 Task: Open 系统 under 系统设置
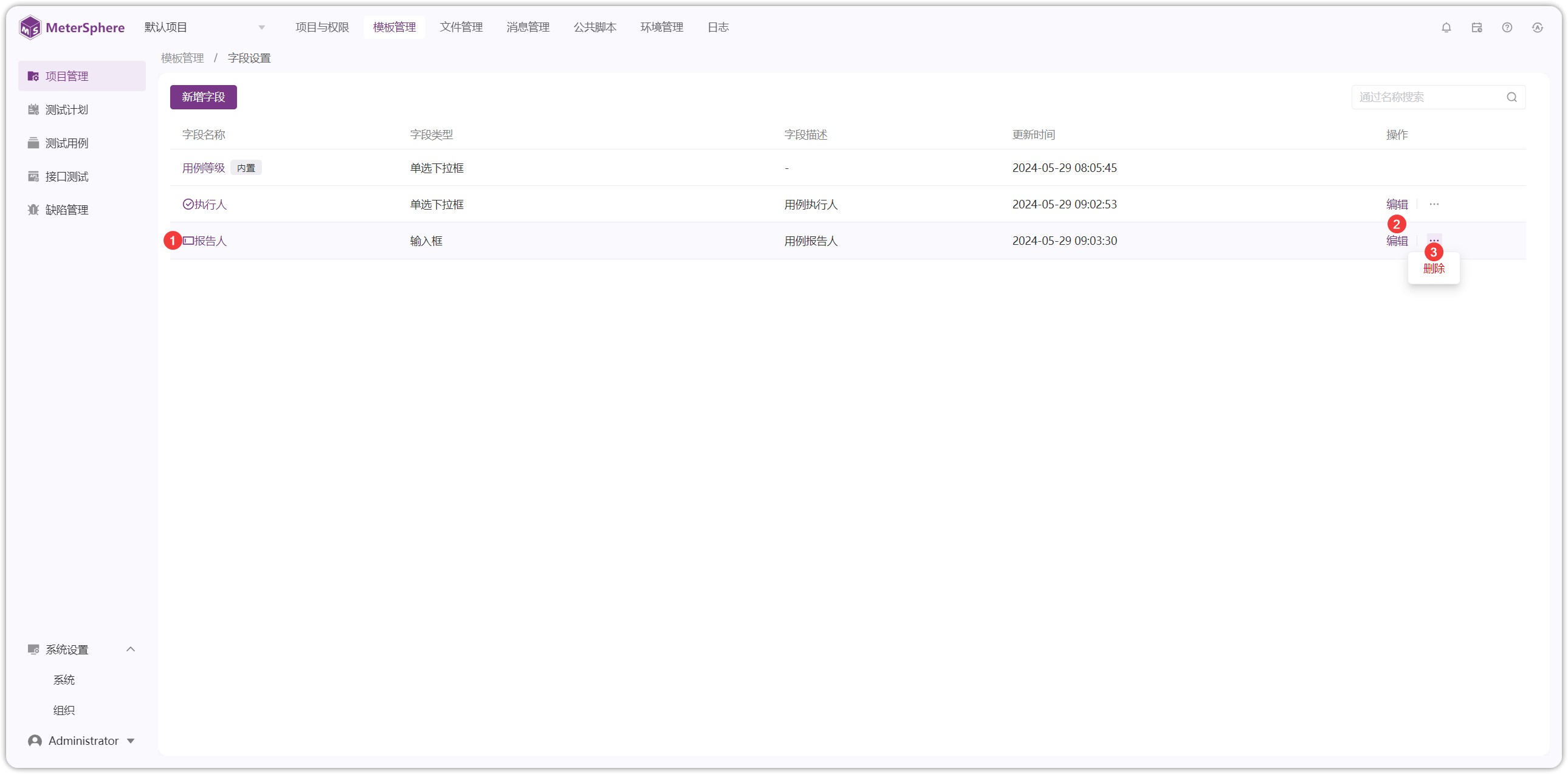tap(63, 680)
